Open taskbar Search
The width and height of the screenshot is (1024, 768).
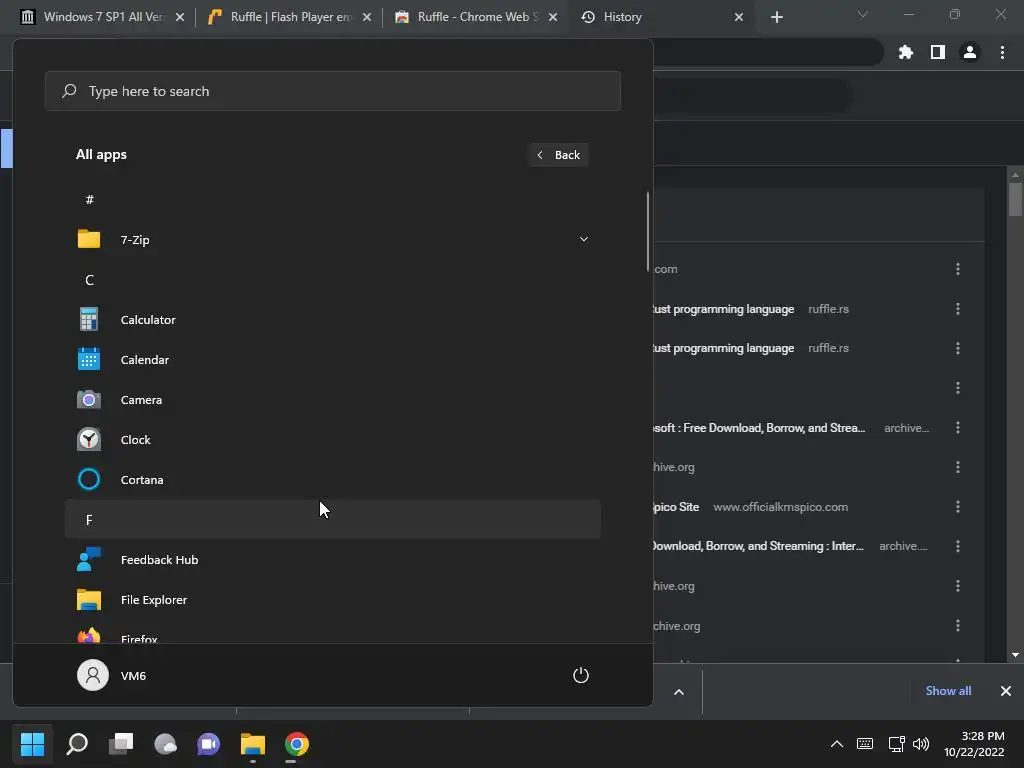(77, 744)
